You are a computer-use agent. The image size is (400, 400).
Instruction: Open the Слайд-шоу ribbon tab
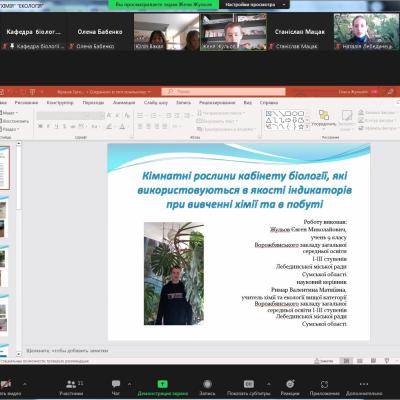(x=156, y=103)
